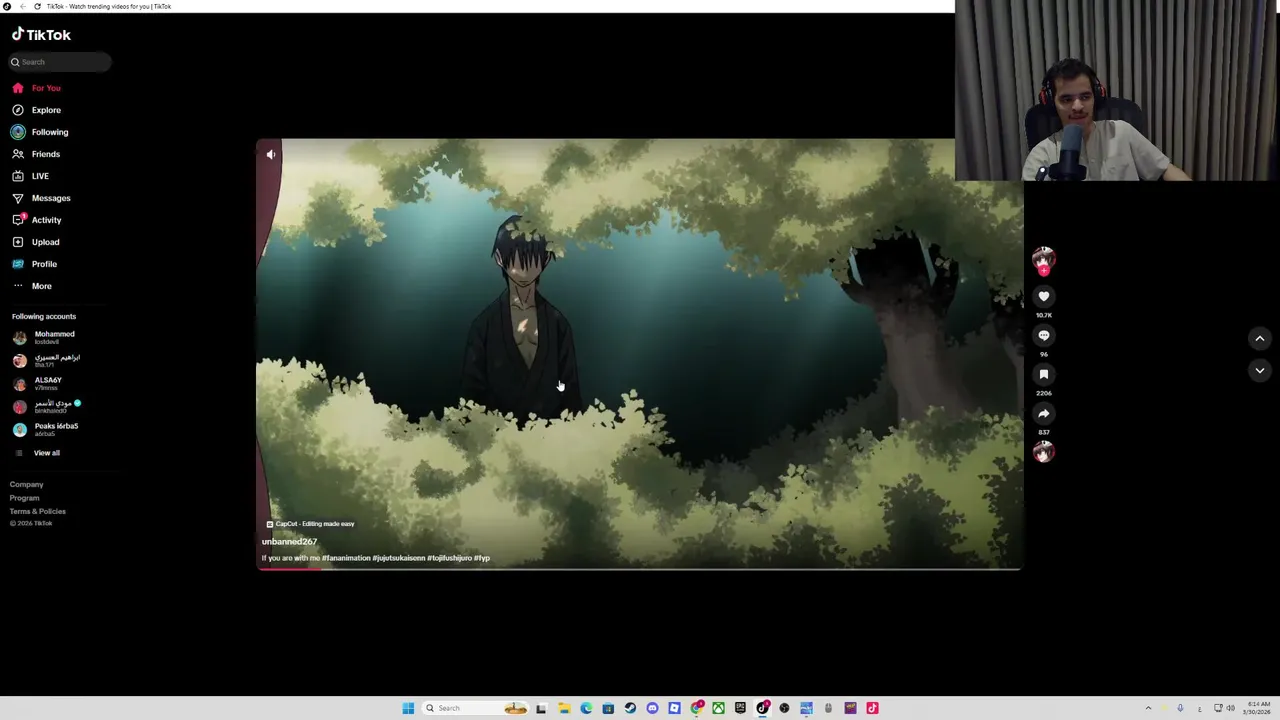The width and height of the screenshot is (1280, 720).
Task: Open the Xbox app on taskbar
Action: (x=718, y=708)
